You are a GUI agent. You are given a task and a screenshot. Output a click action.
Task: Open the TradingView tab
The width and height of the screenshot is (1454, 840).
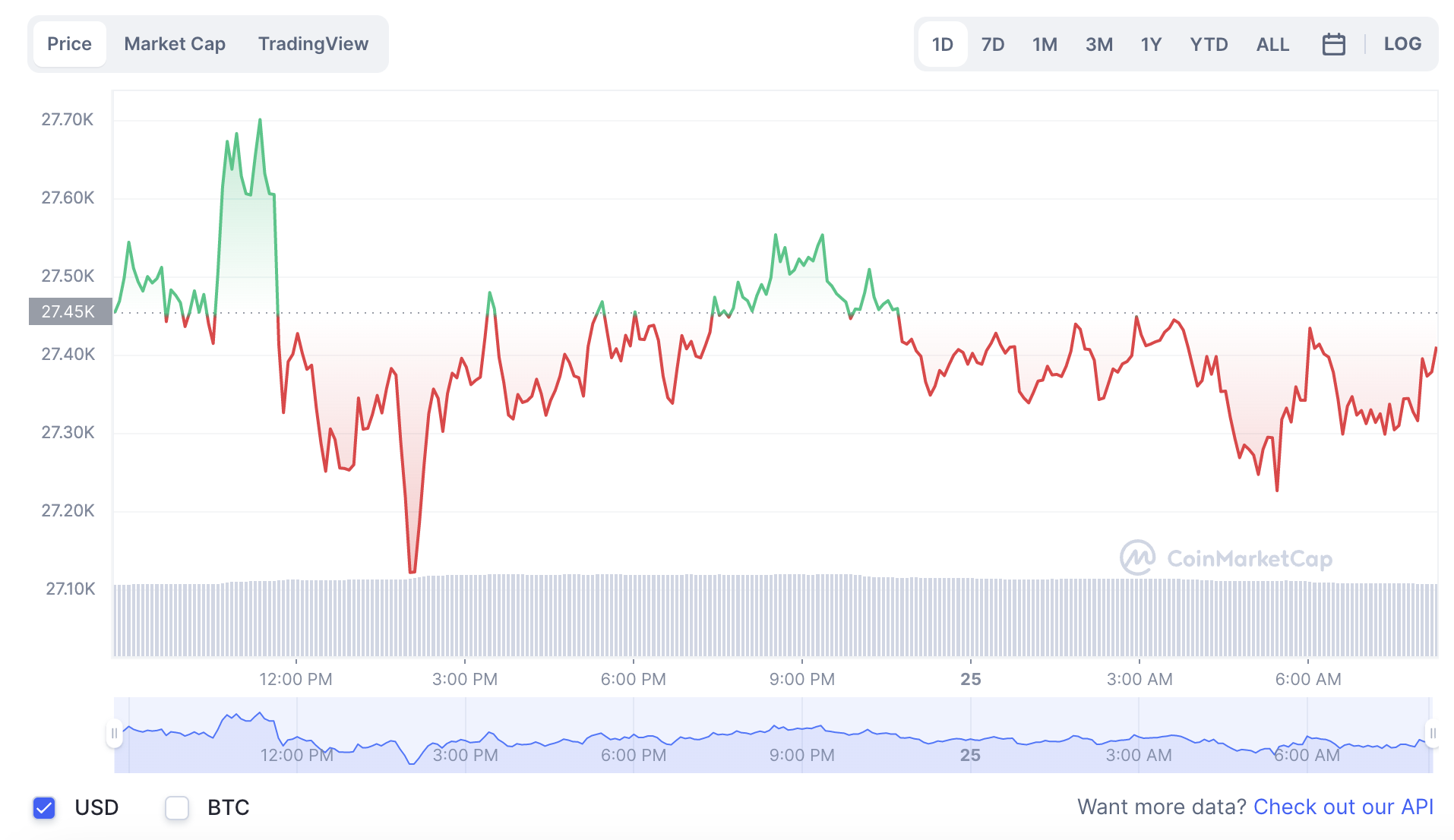tap(313, 43)
